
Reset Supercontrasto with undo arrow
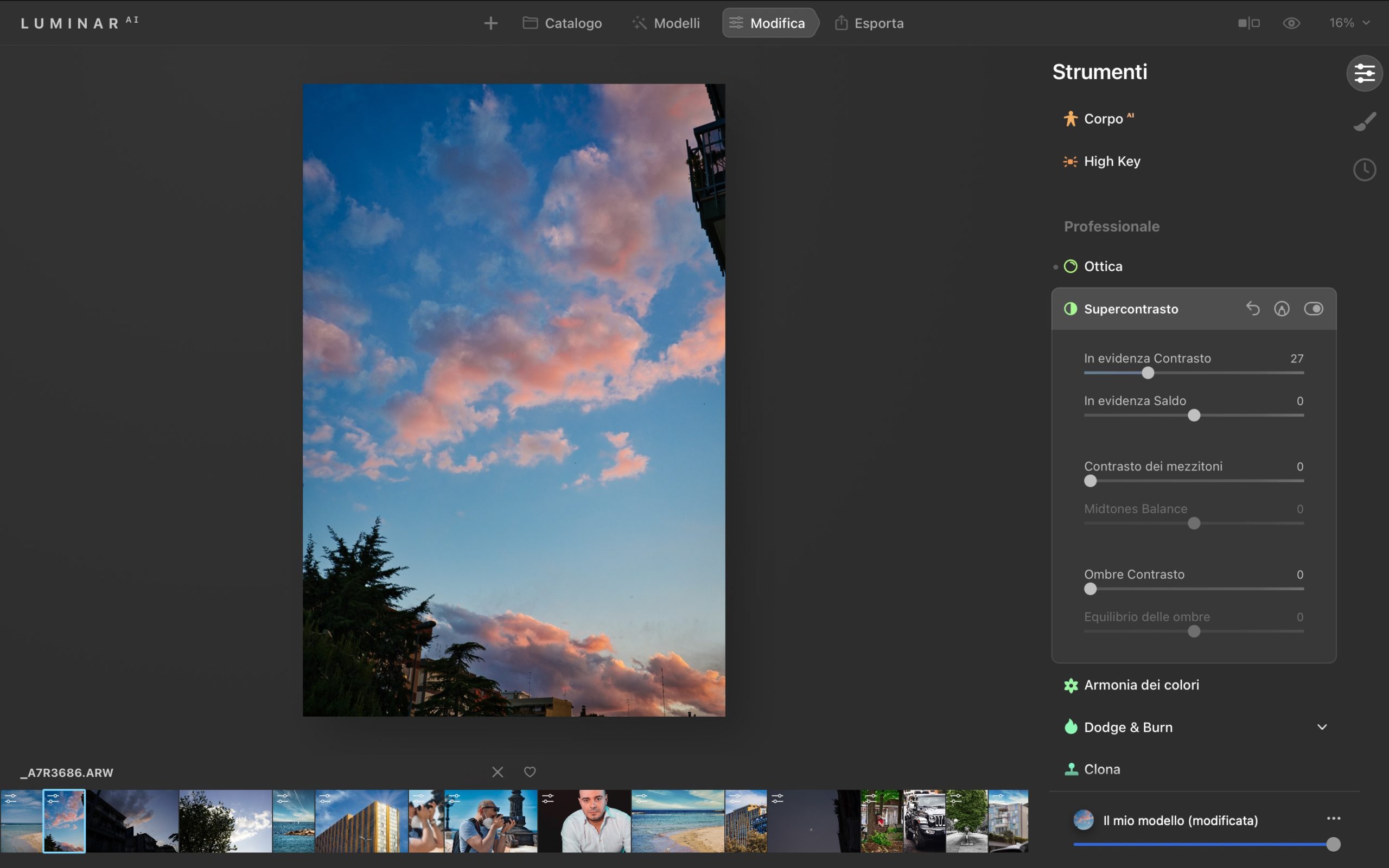click(x=1252, y=309)
